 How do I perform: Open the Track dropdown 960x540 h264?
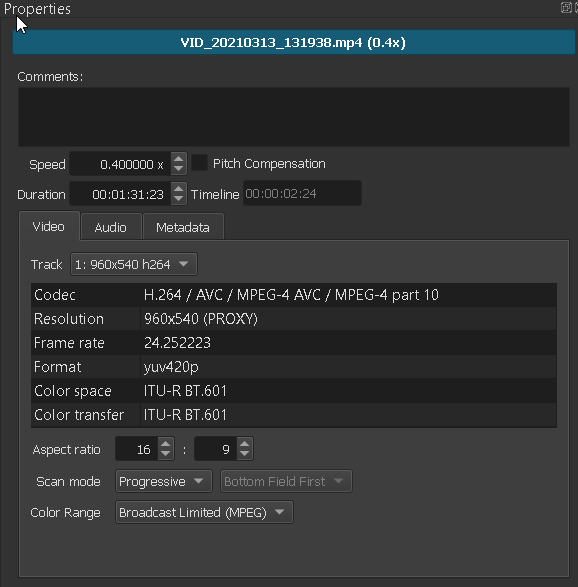coord(134,264)
